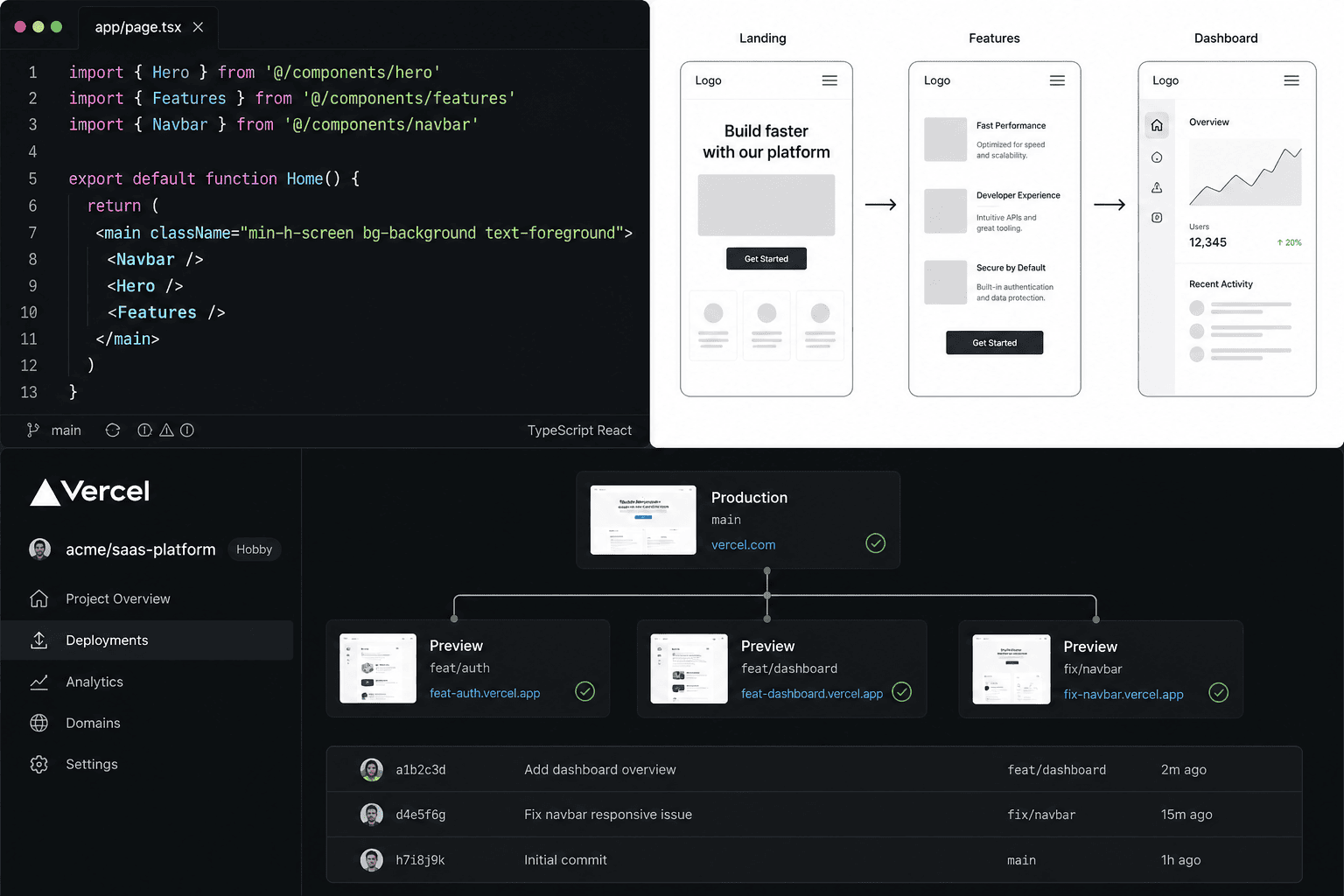1344x896 pixels.
Task: Open hamburger menu in Landing wireframe
Action: coord(829,80)
